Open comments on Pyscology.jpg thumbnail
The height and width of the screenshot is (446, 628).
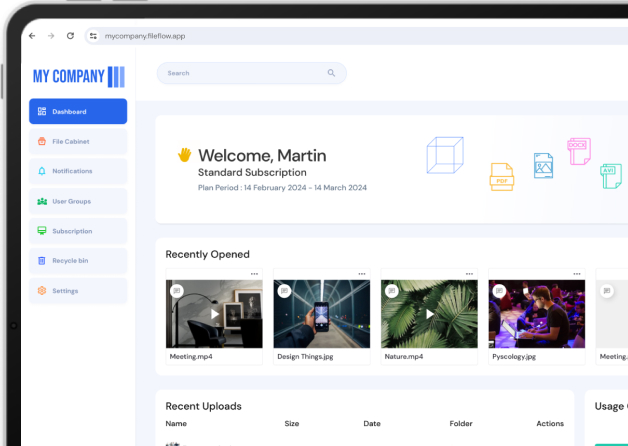click(499, 291)
